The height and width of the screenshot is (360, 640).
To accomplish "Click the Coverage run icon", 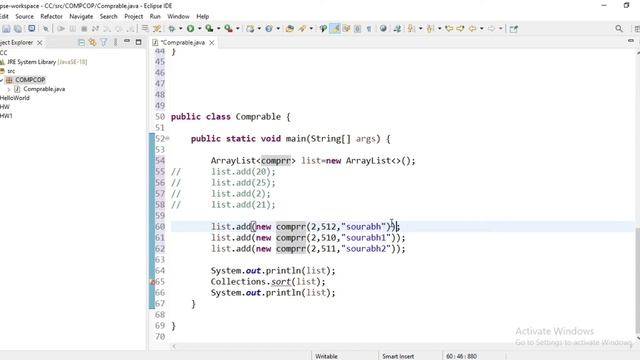I will [x=209, y=29].
